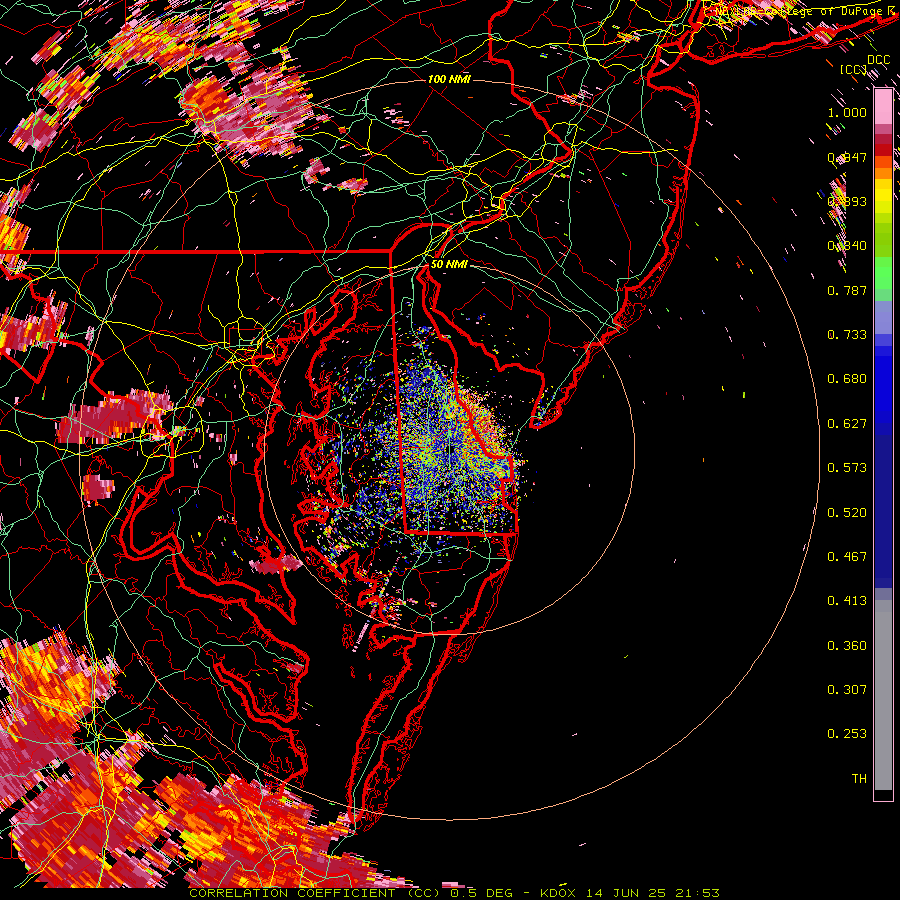Click the [CC] units label
Screen dimensions: 900x900
pos(854,70)
